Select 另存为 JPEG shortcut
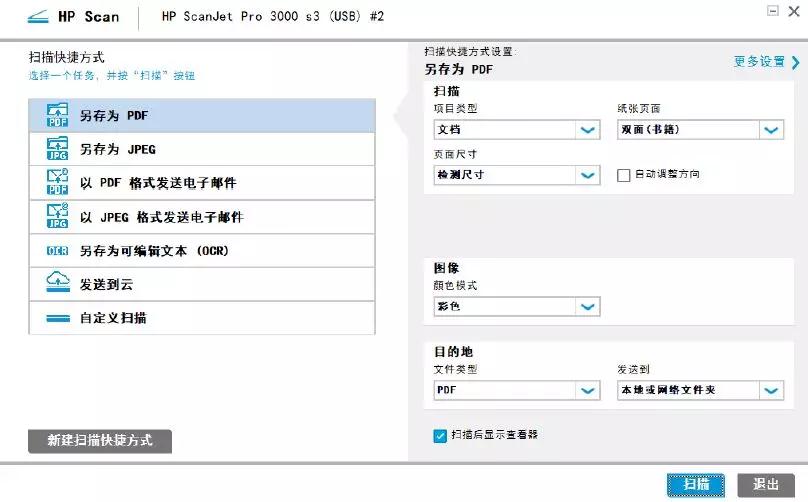 coord(202,149)
